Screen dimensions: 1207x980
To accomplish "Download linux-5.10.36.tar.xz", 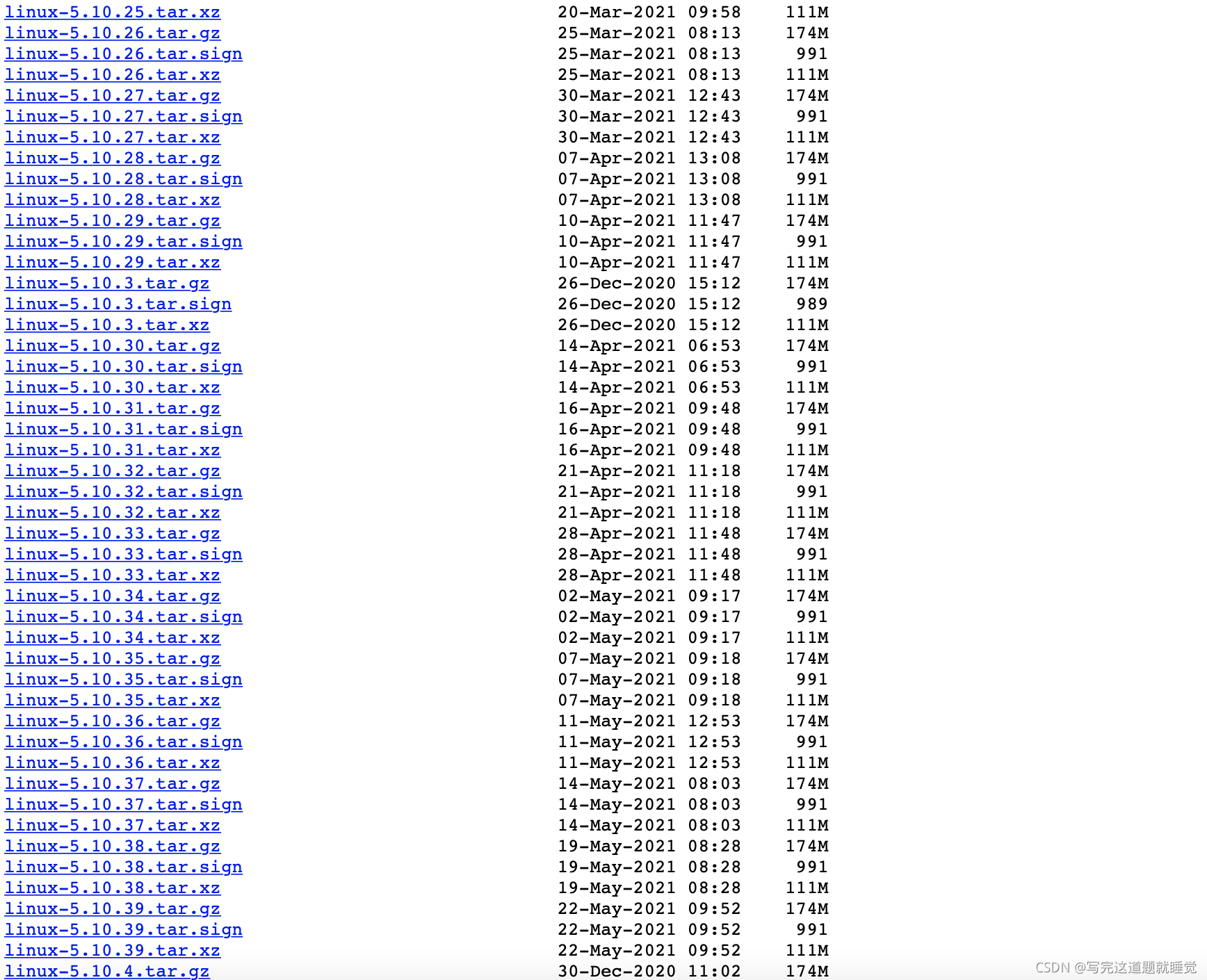I will (x=113, y=763).
